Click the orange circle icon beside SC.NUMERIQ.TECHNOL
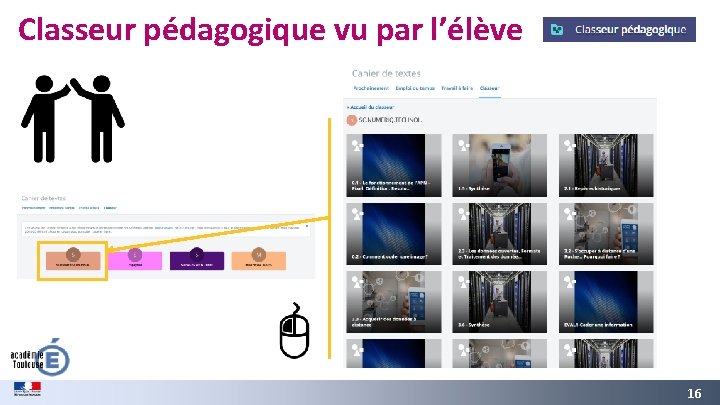 [352, 120]
